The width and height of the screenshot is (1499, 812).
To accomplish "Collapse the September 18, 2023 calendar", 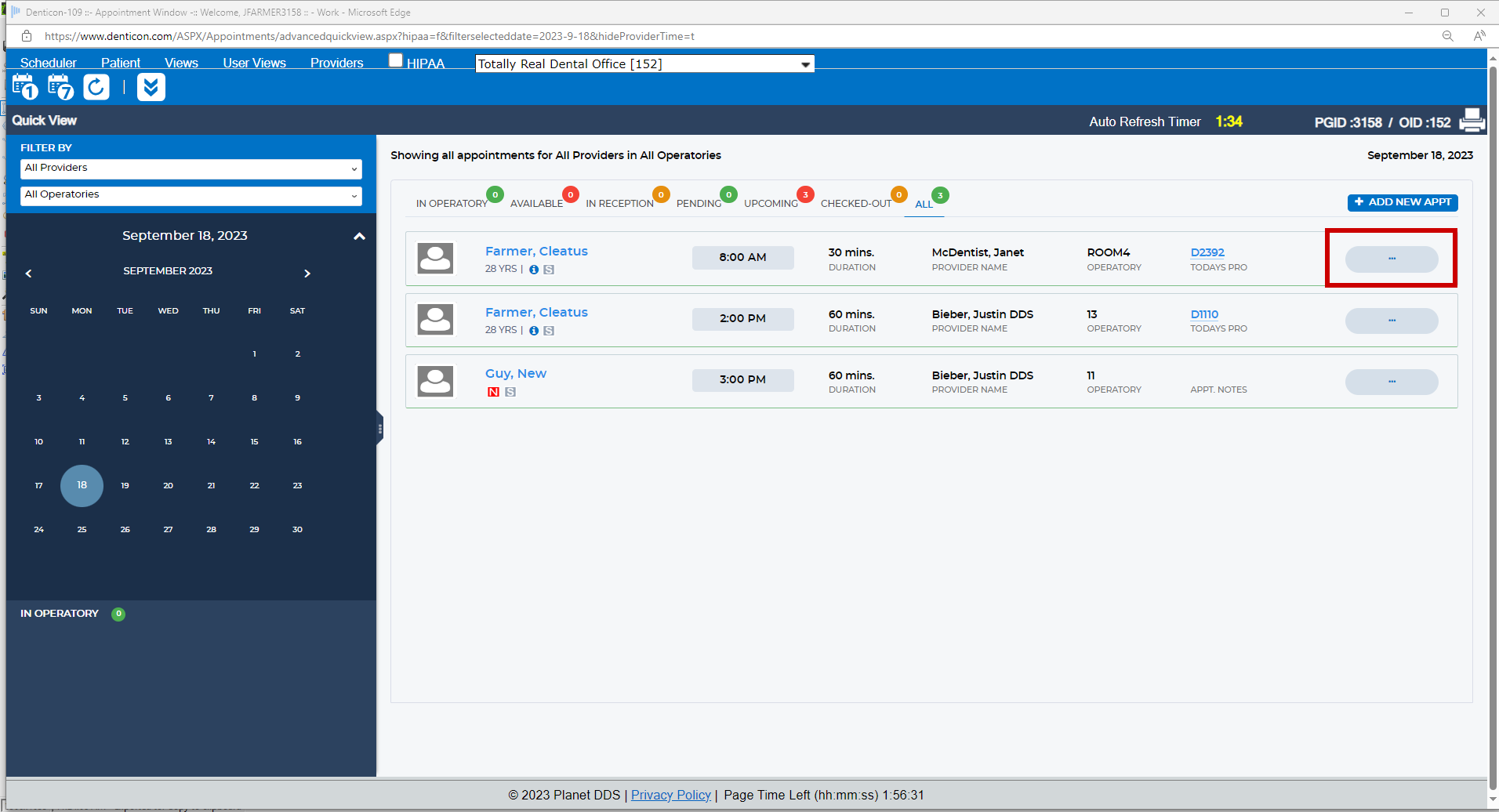I will (359, 236).
